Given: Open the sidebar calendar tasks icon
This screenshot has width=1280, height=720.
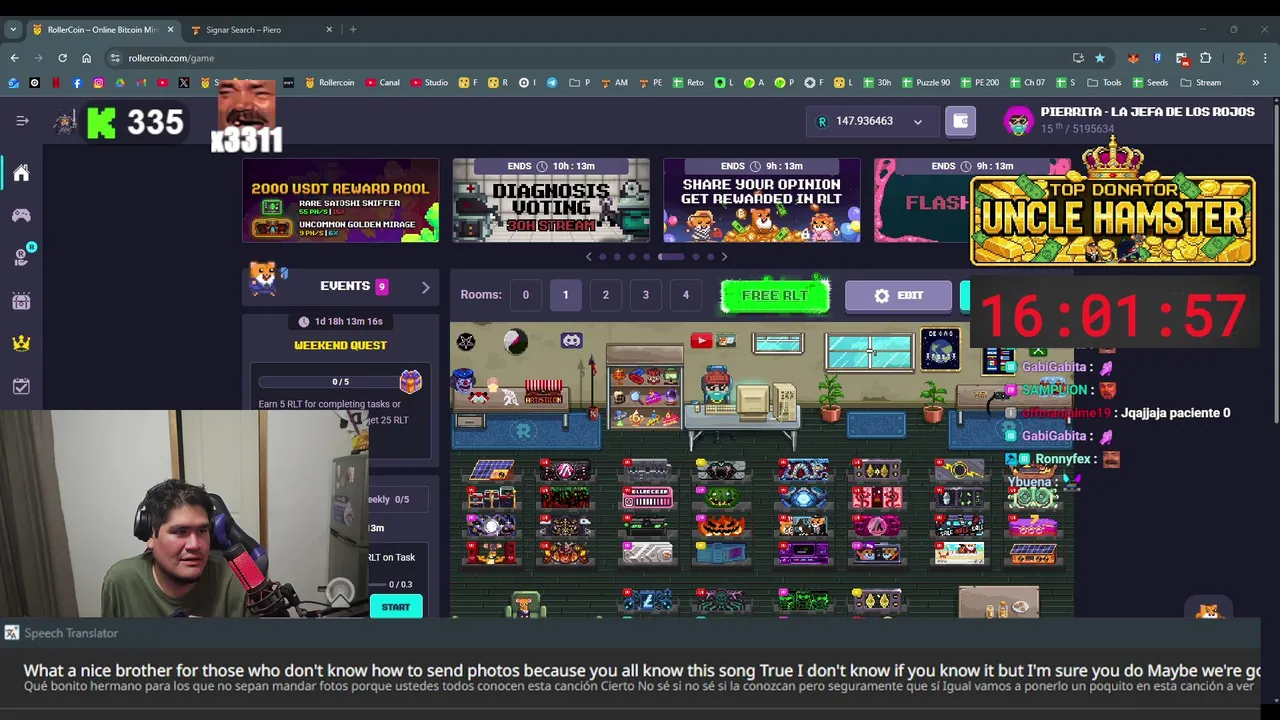Looking at the screenshot, I should 21,386.
